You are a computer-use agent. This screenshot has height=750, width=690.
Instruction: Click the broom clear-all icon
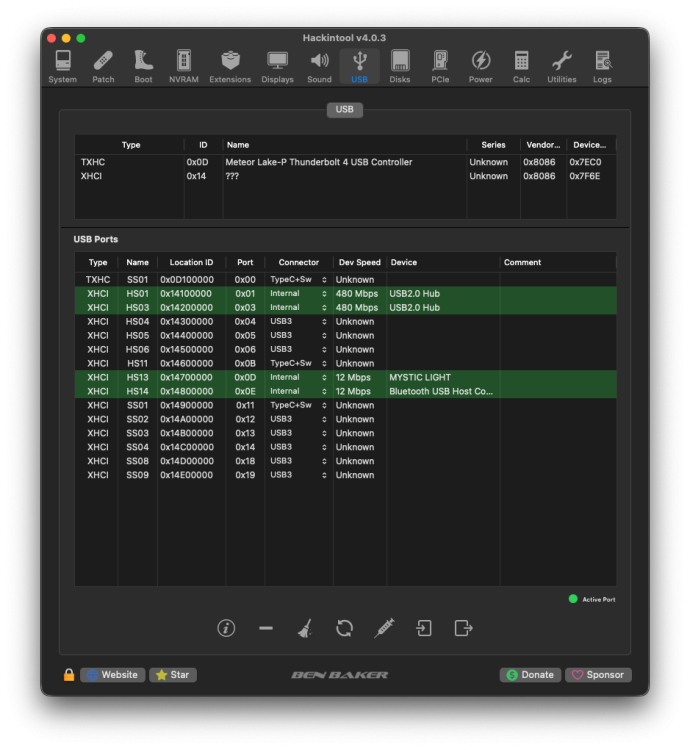pos(305,628)
